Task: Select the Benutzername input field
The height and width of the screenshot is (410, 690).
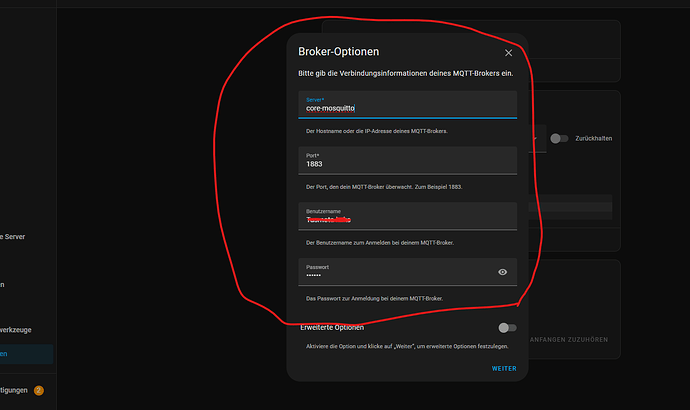Action: (x=407, y=217)
